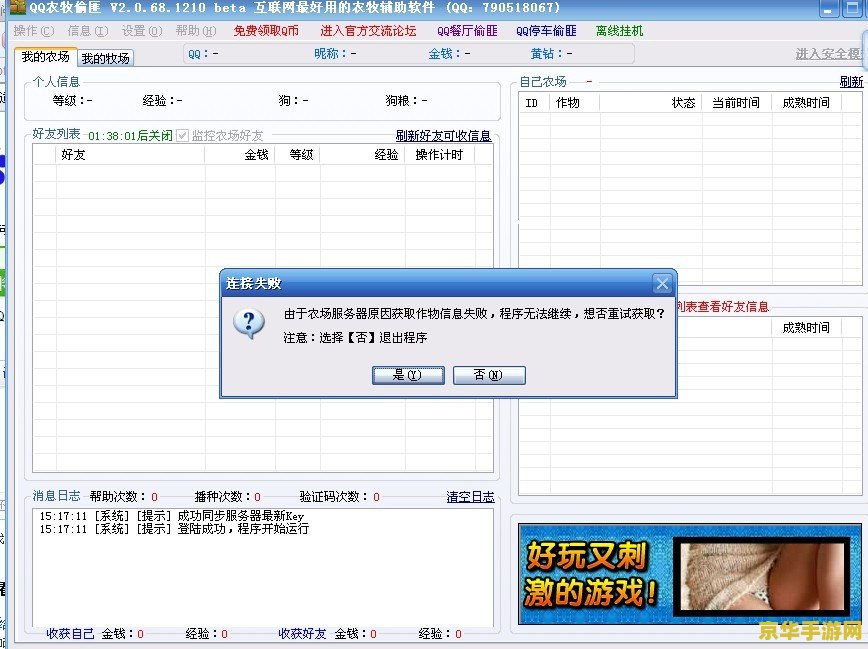Toggle 监控农场好友 checkbox

182,136
